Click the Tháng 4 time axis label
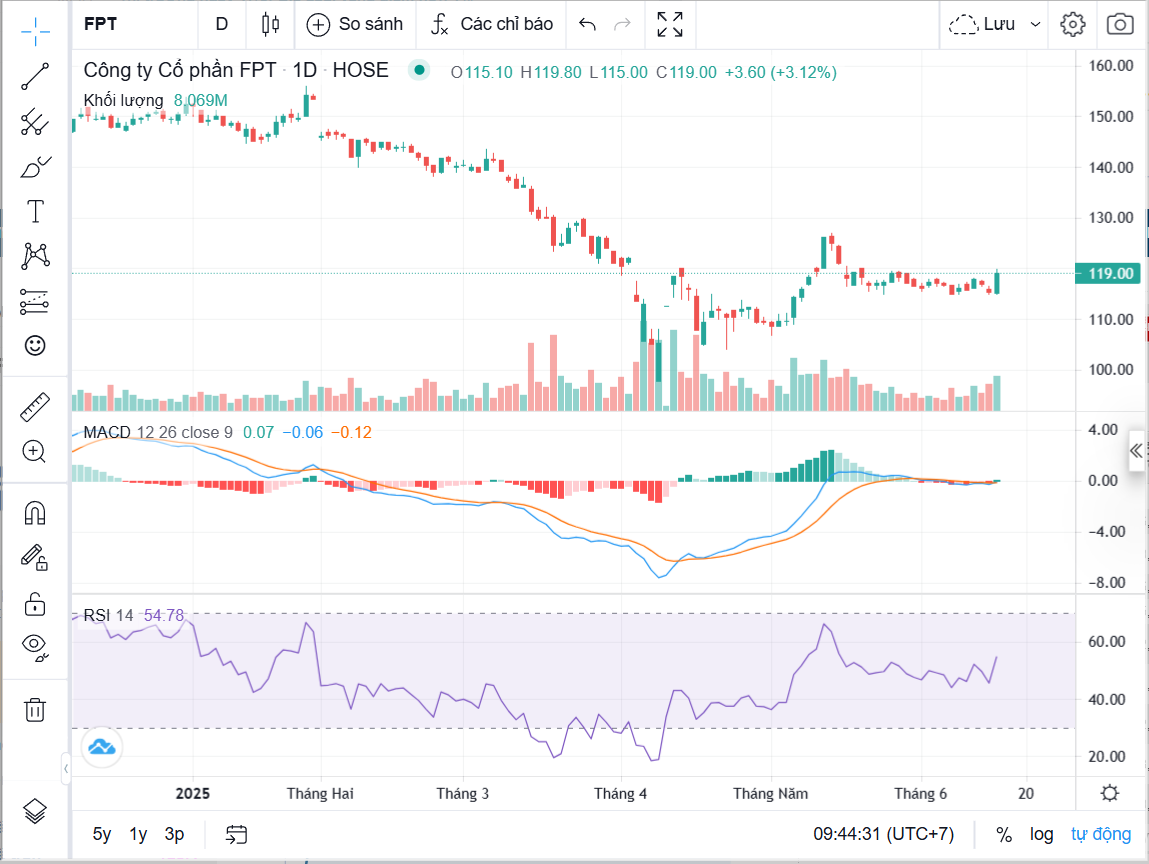Viewport: 1149px width, 864px height. [620, 794]
